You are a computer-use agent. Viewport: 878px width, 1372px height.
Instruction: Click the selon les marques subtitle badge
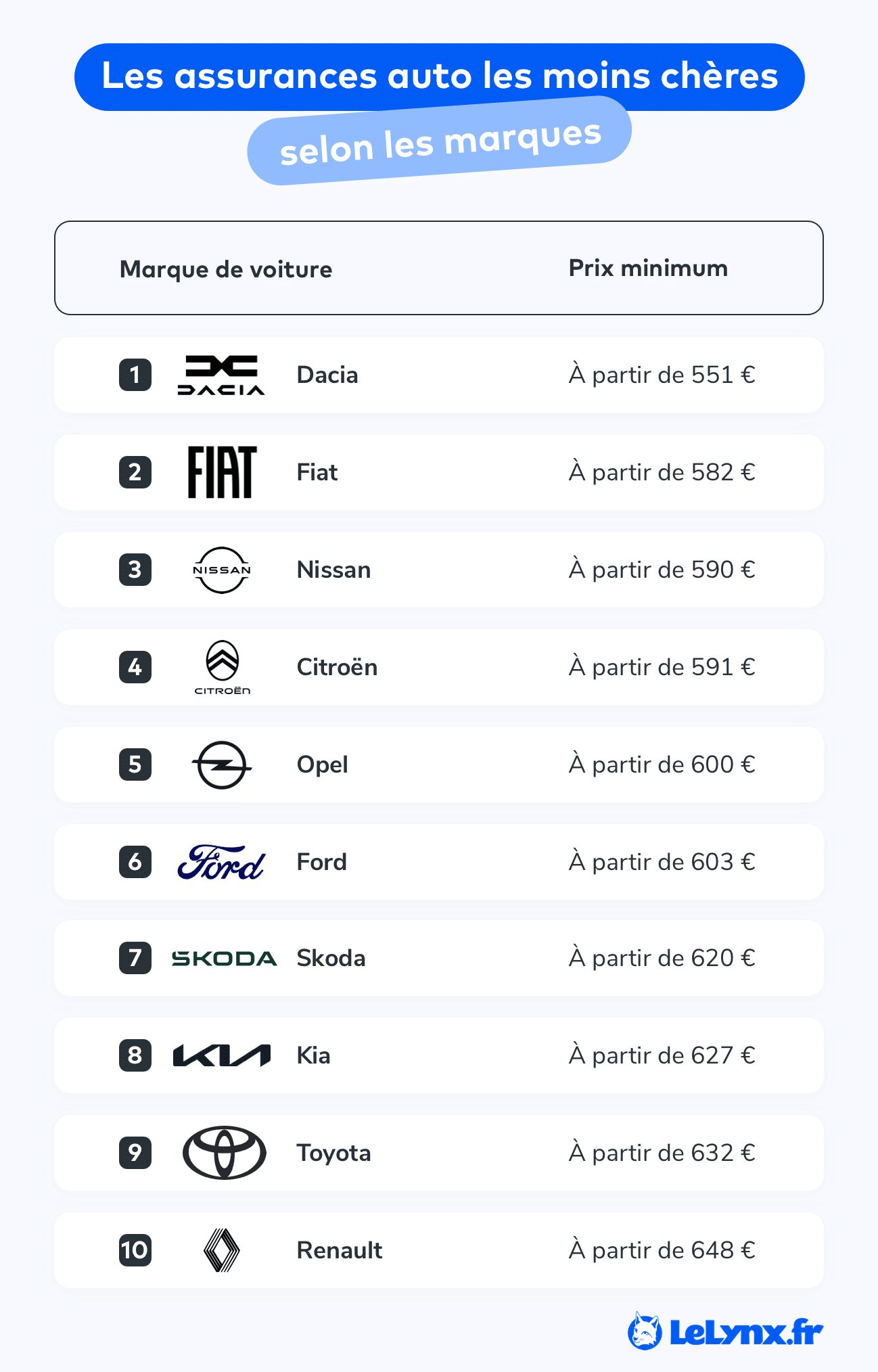click(x=440, y=141)
